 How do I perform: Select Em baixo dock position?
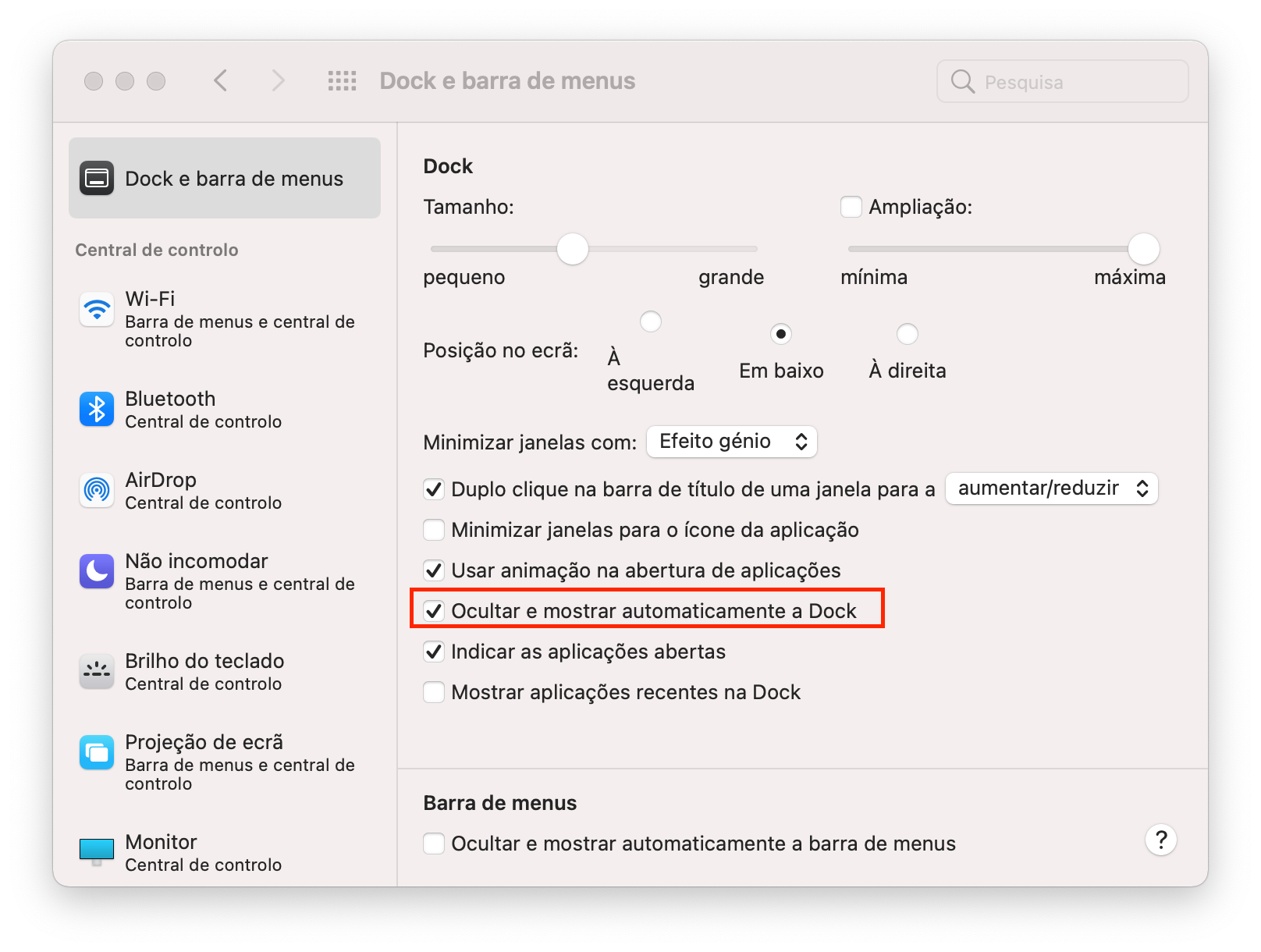pyautogui.click(x=781, y=334)
